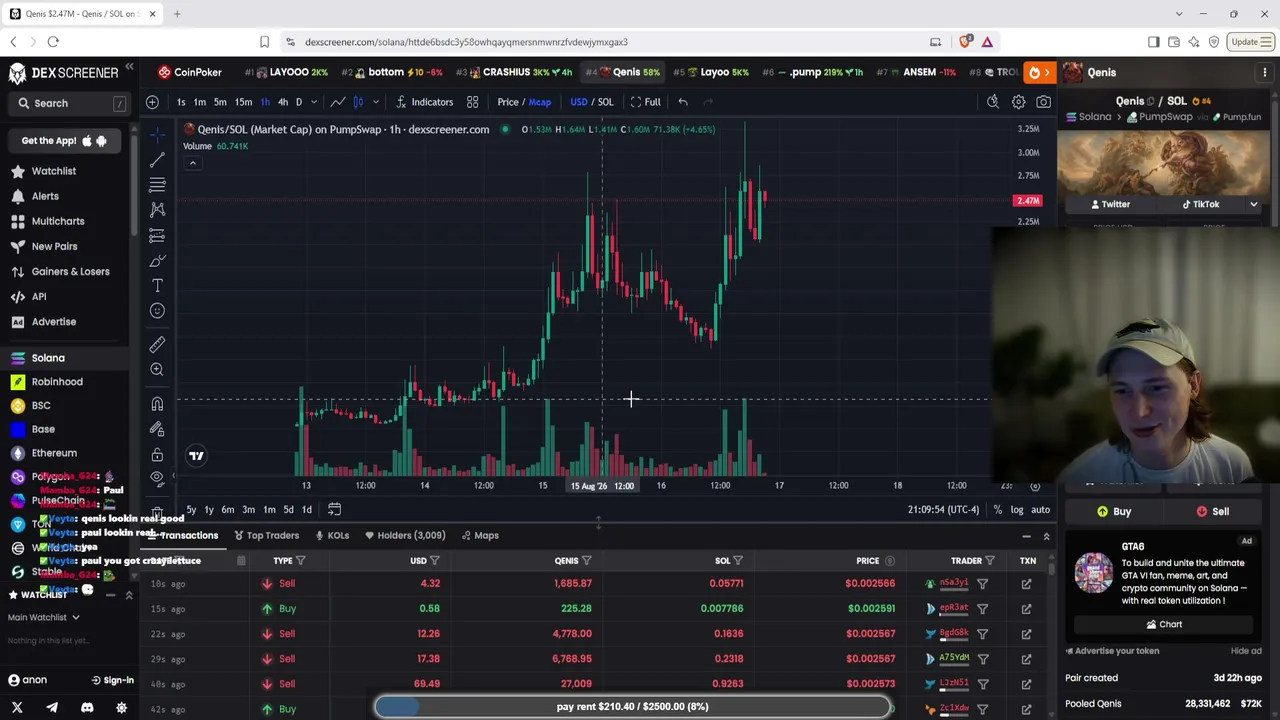Open the Discord link in the sidebar footer
Viewport: 1280px width, 720px height.
coord(87,708)
